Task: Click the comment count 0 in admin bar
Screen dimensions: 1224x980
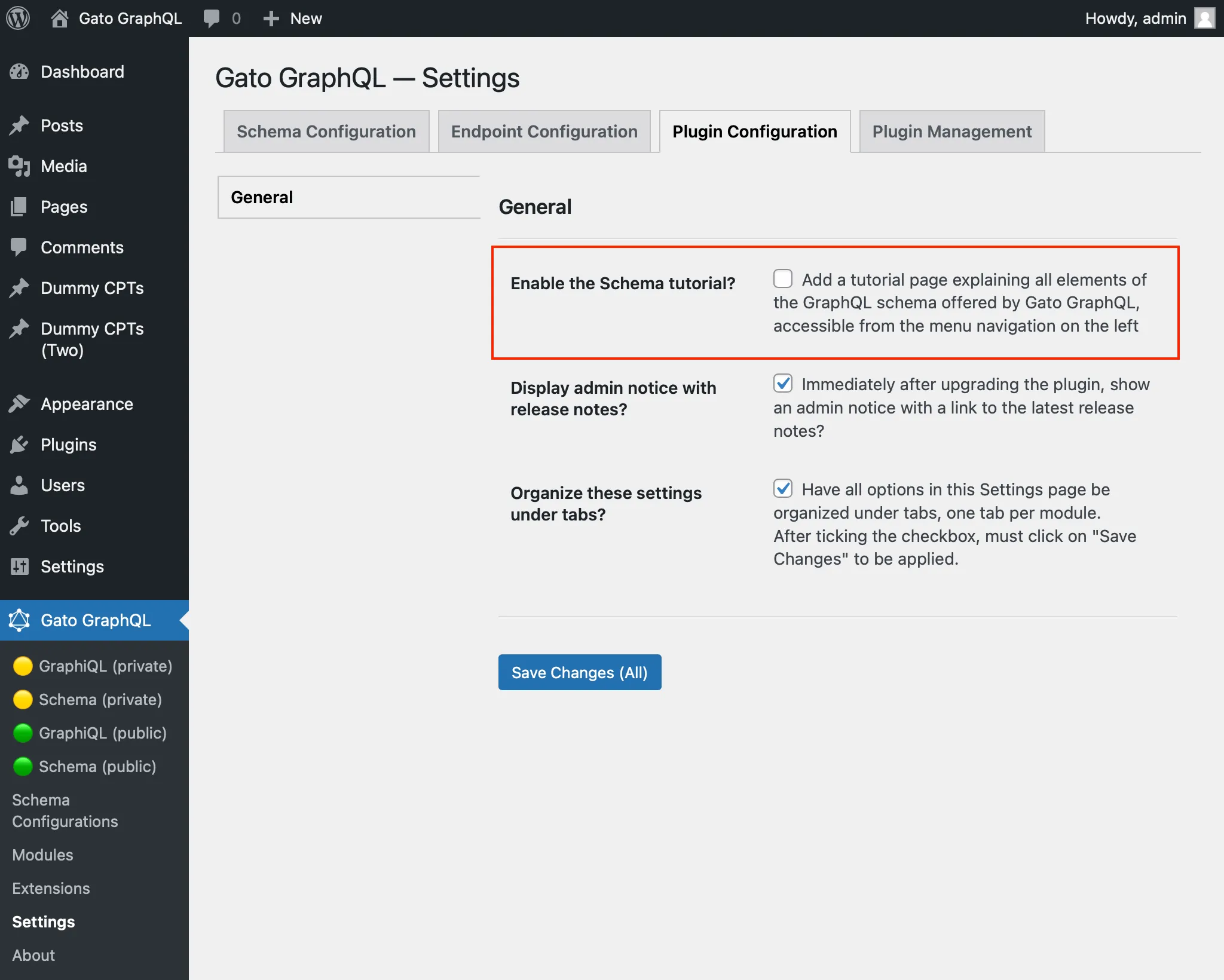Action: (236, 19)
